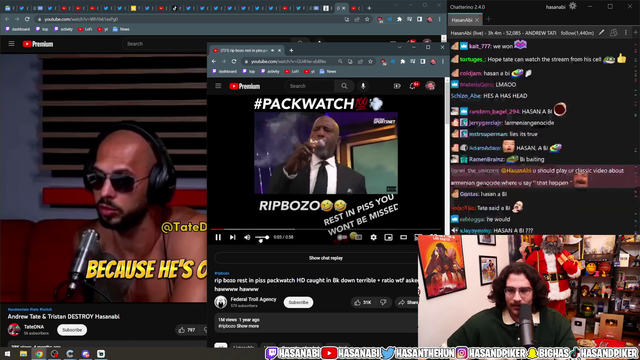Click @HasanAbi mention in highlighted message
640x360 pixels.
(x=516, y=171)
